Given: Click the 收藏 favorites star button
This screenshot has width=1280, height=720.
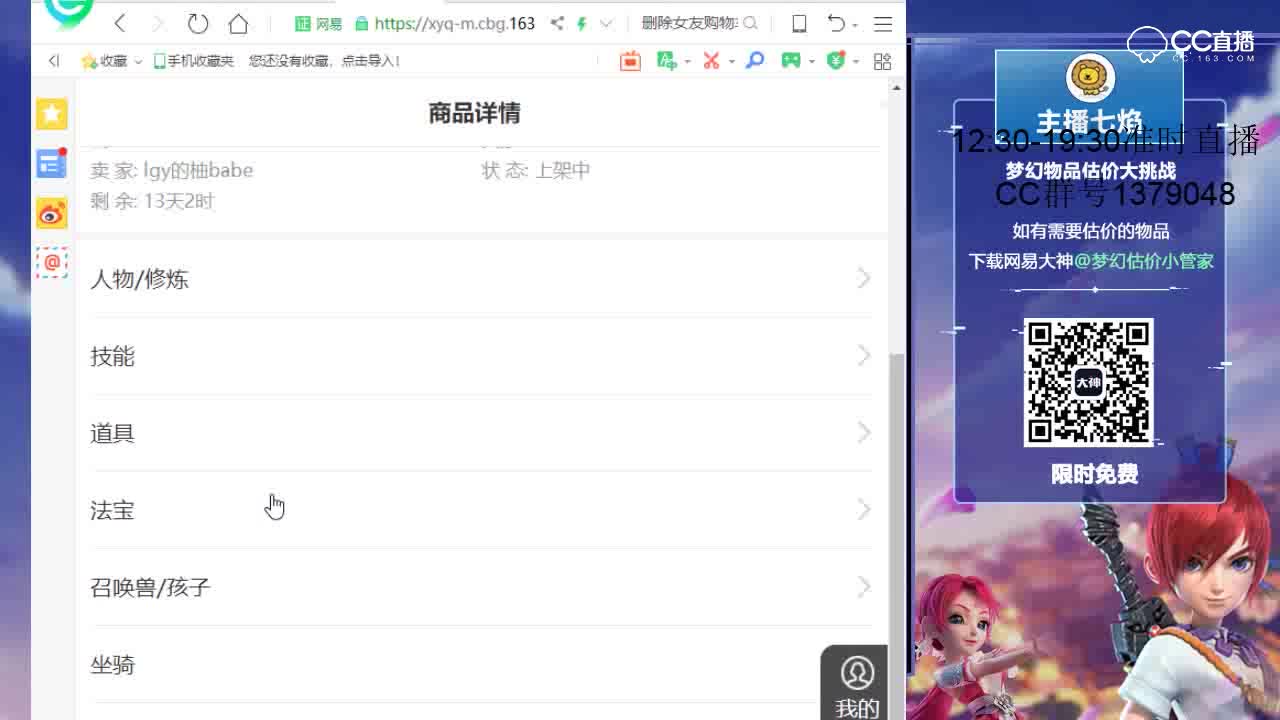Looking at the screenshot, I should coord(104,61).
